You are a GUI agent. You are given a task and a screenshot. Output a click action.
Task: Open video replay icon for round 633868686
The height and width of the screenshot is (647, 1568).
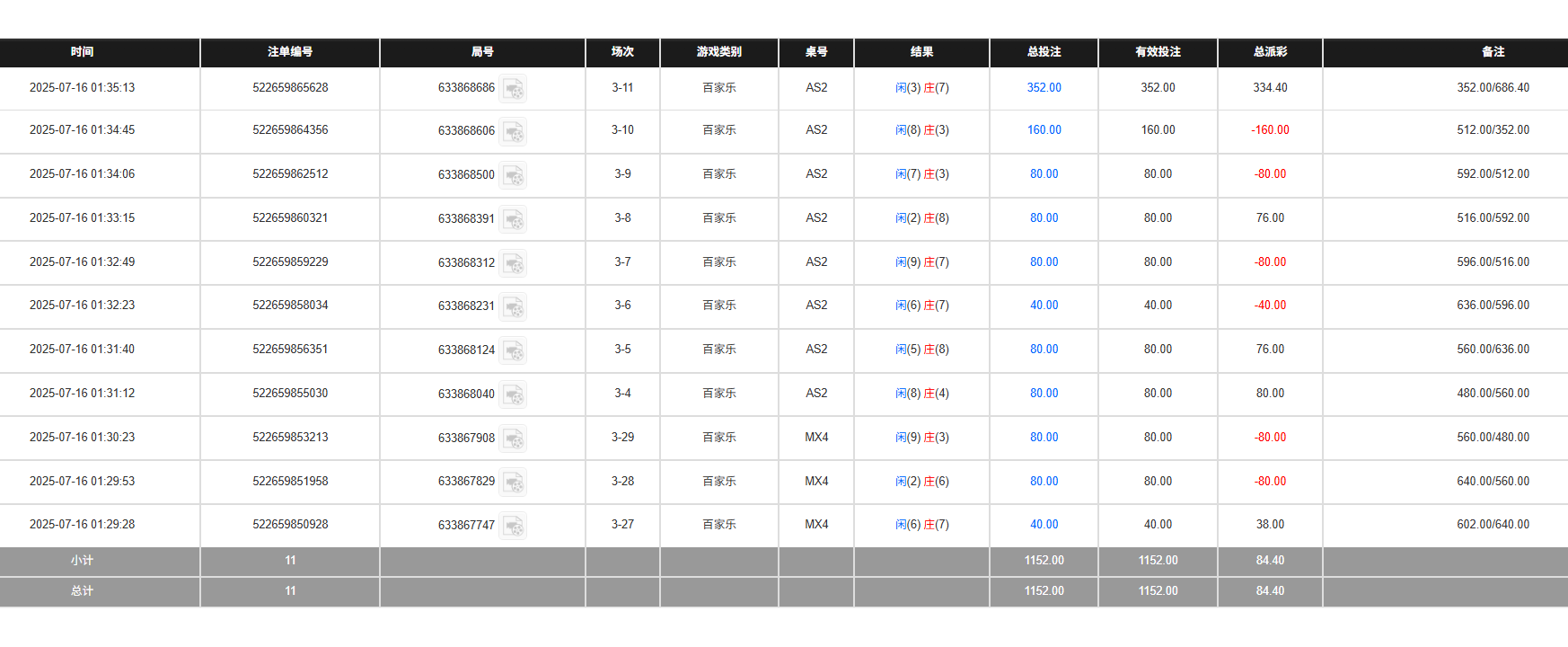click(x=513, y=89)
